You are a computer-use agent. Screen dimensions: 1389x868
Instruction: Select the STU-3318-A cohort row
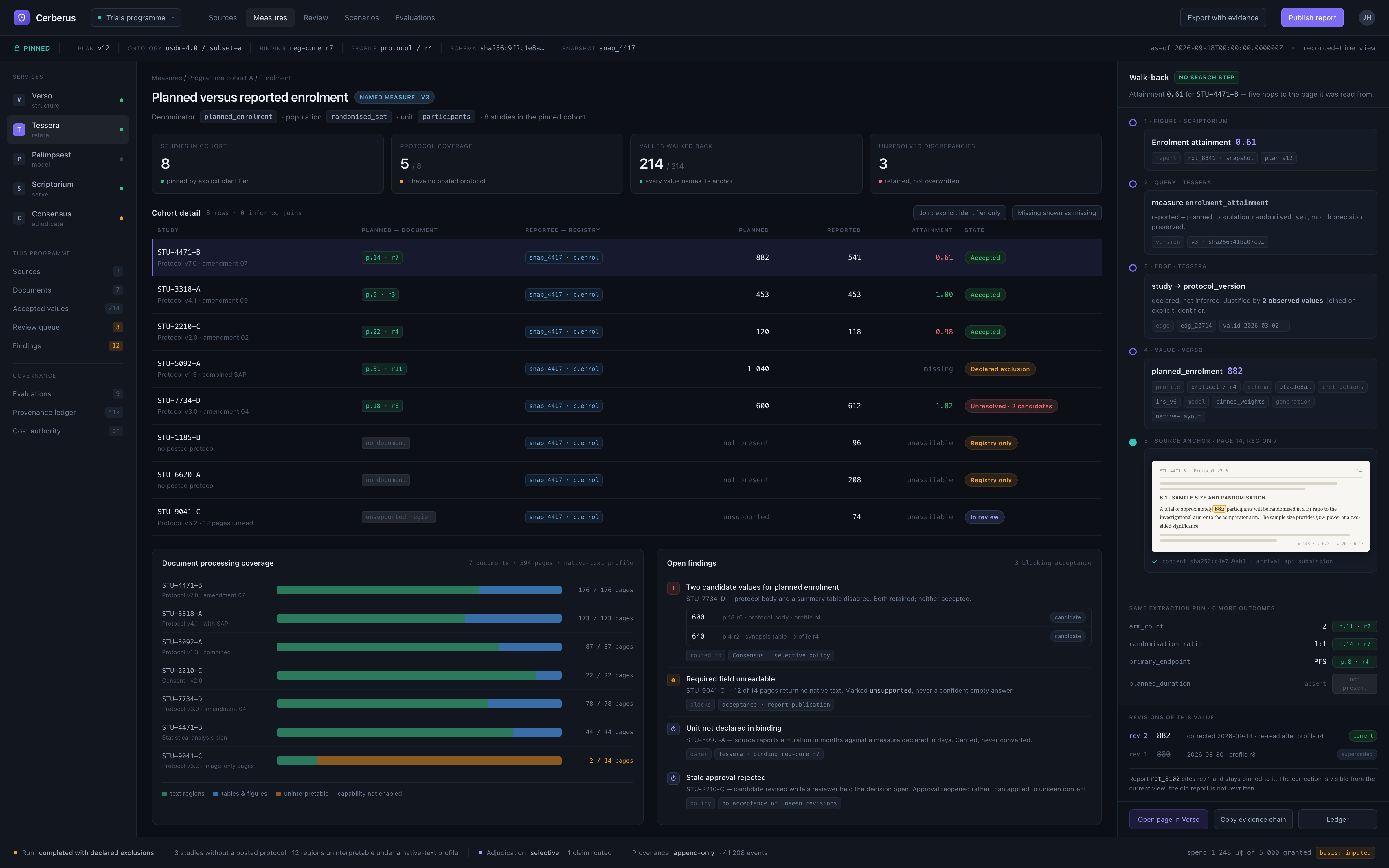(627, 295)
